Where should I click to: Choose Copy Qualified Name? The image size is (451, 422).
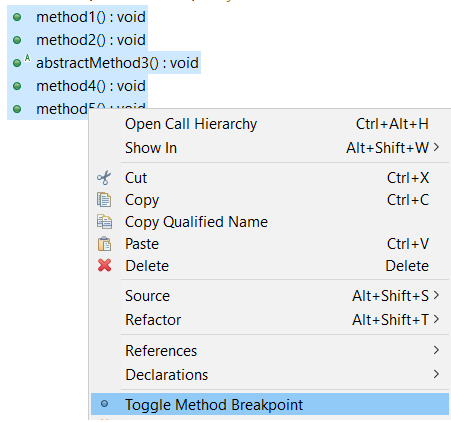coord(270,222)
